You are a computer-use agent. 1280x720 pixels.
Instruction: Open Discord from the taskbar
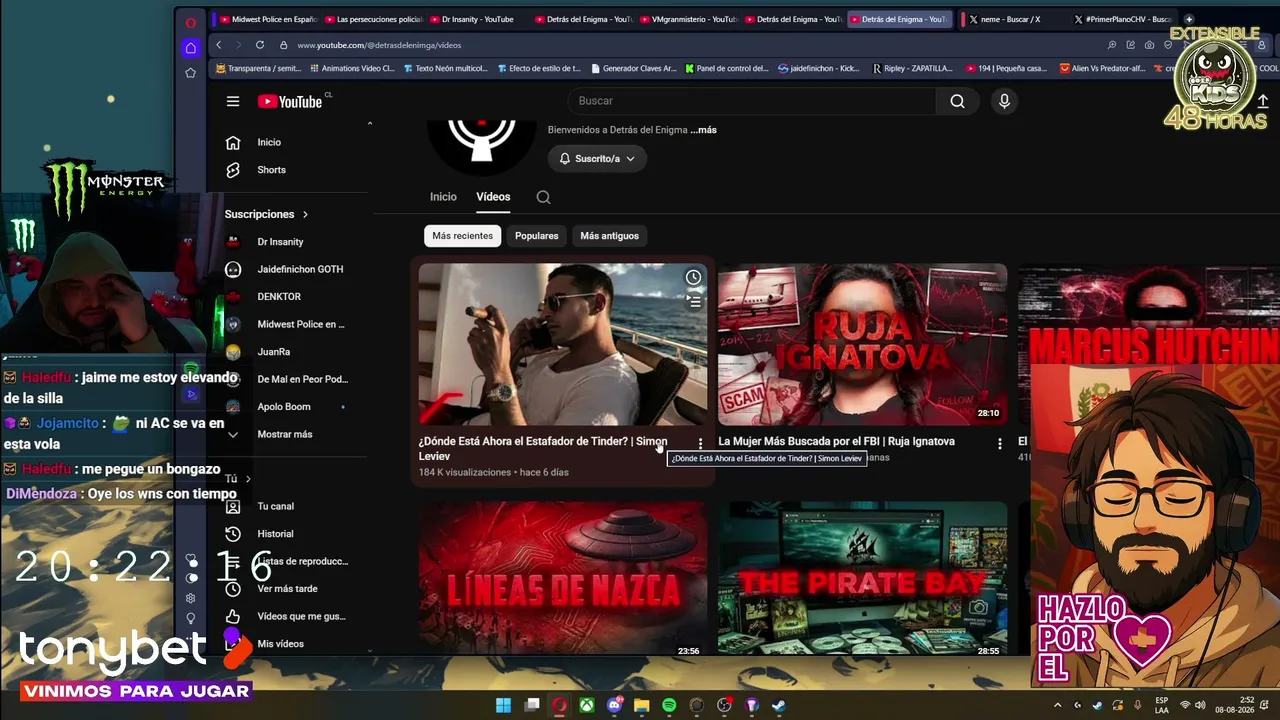pyautogui.click(x=614, y=705)
